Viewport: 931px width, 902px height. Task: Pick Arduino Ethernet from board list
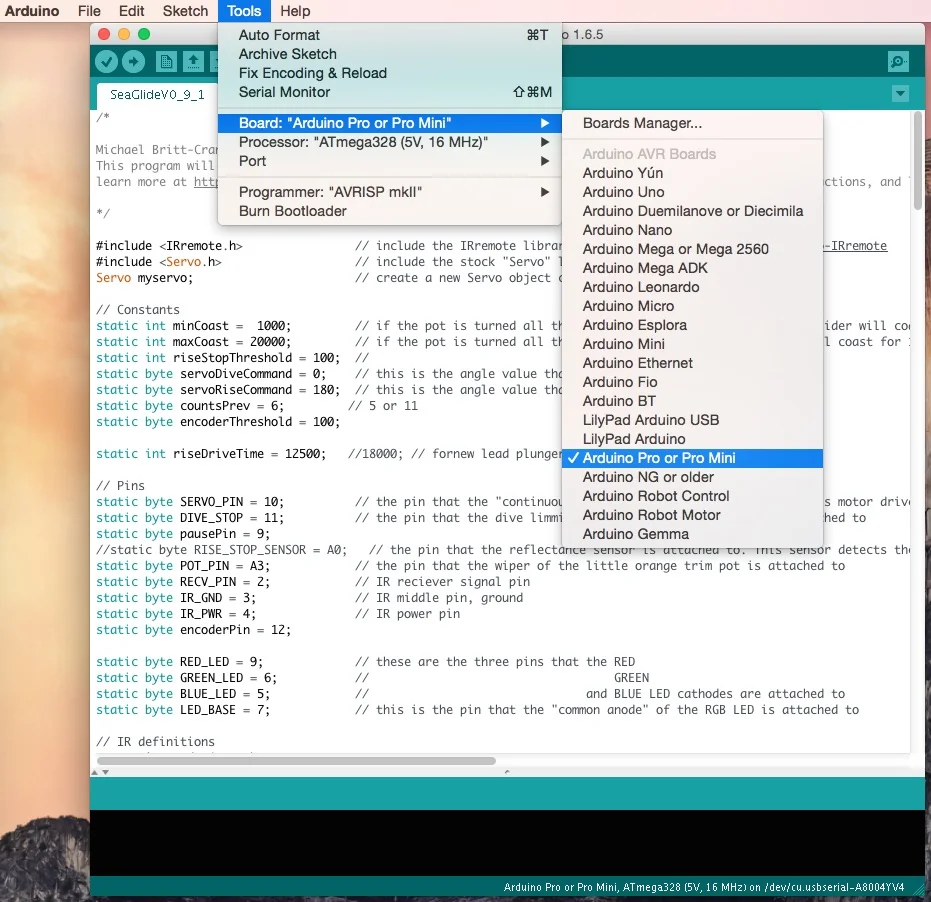[692, 363]
